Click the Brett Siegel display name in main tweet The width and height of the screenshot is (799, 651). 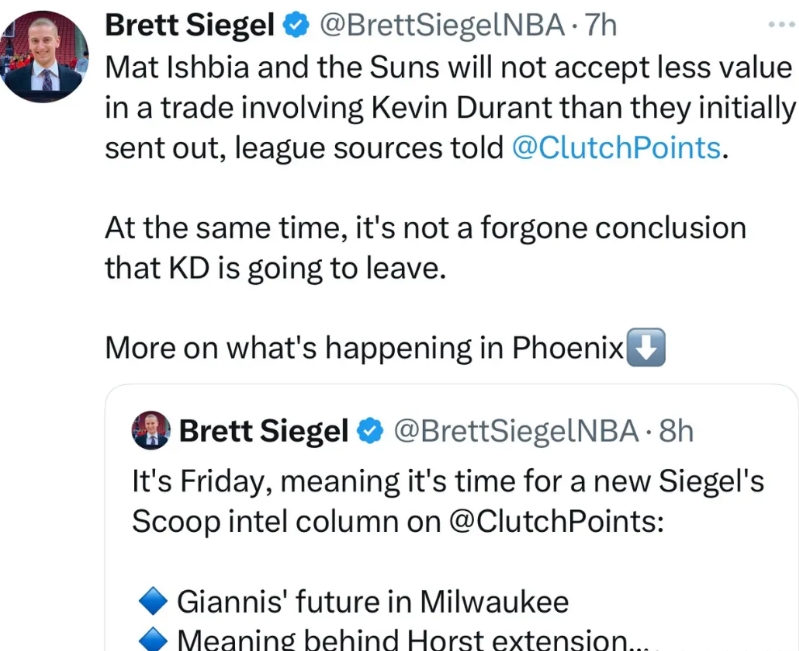click(x=190, y=25)
